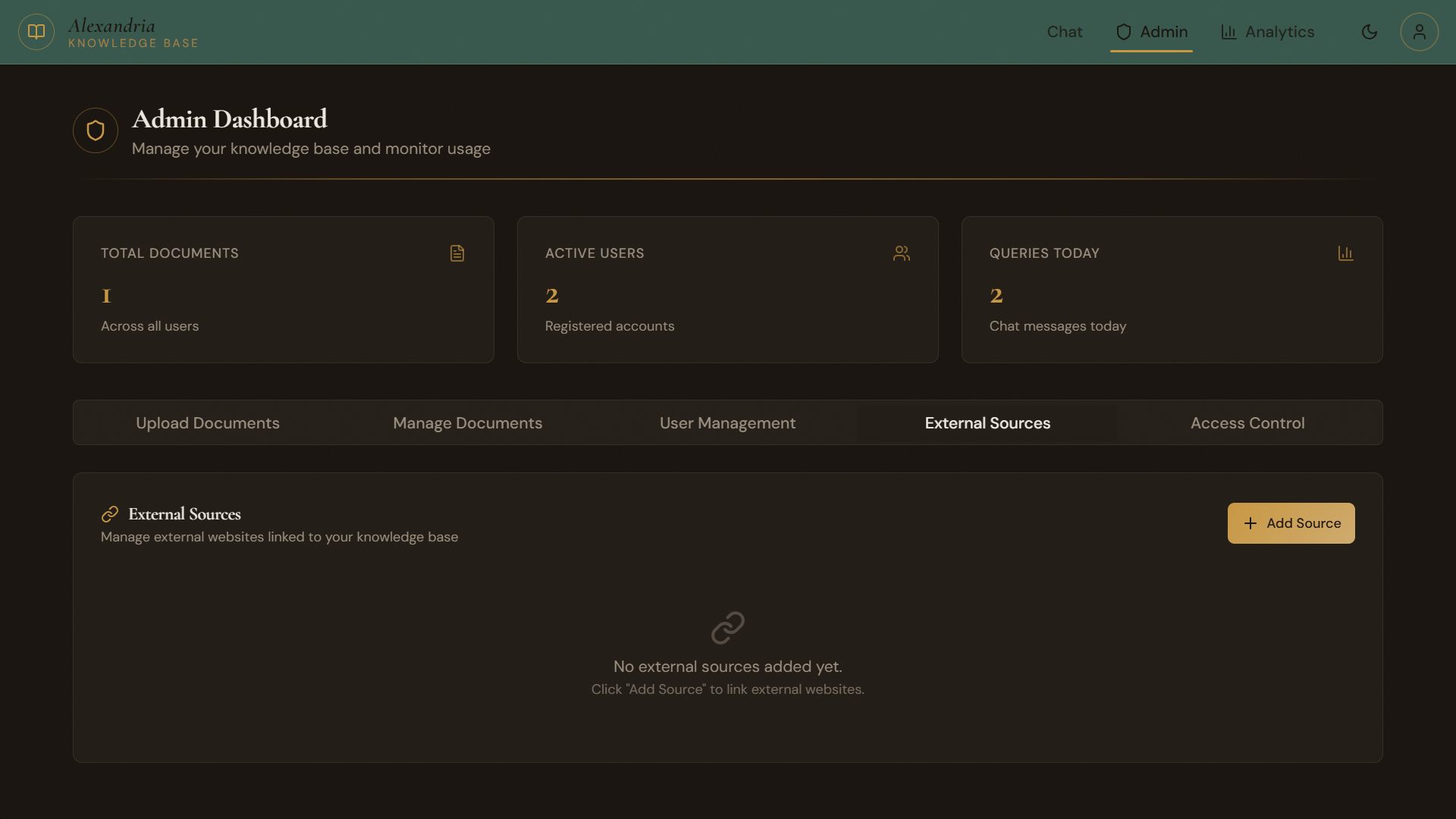Toggle dark mode moon icon
Viewport: 1456px width, 819px height.
[x=1370, y=32]
